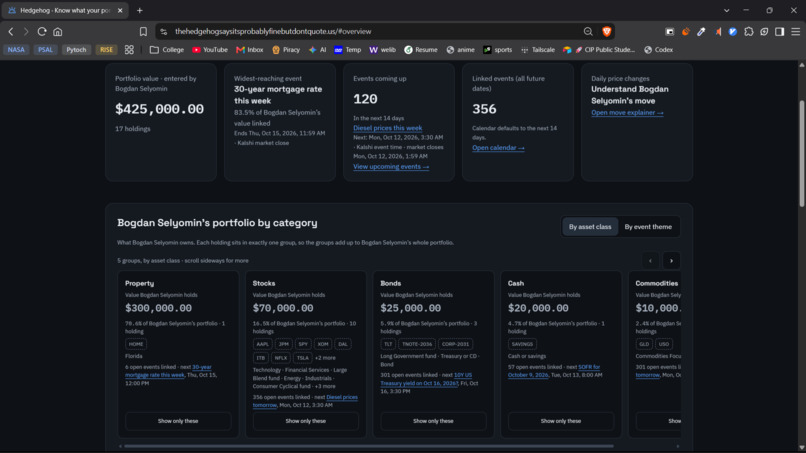Click the GLD chip in Commodities card

[x=644, y=344]
